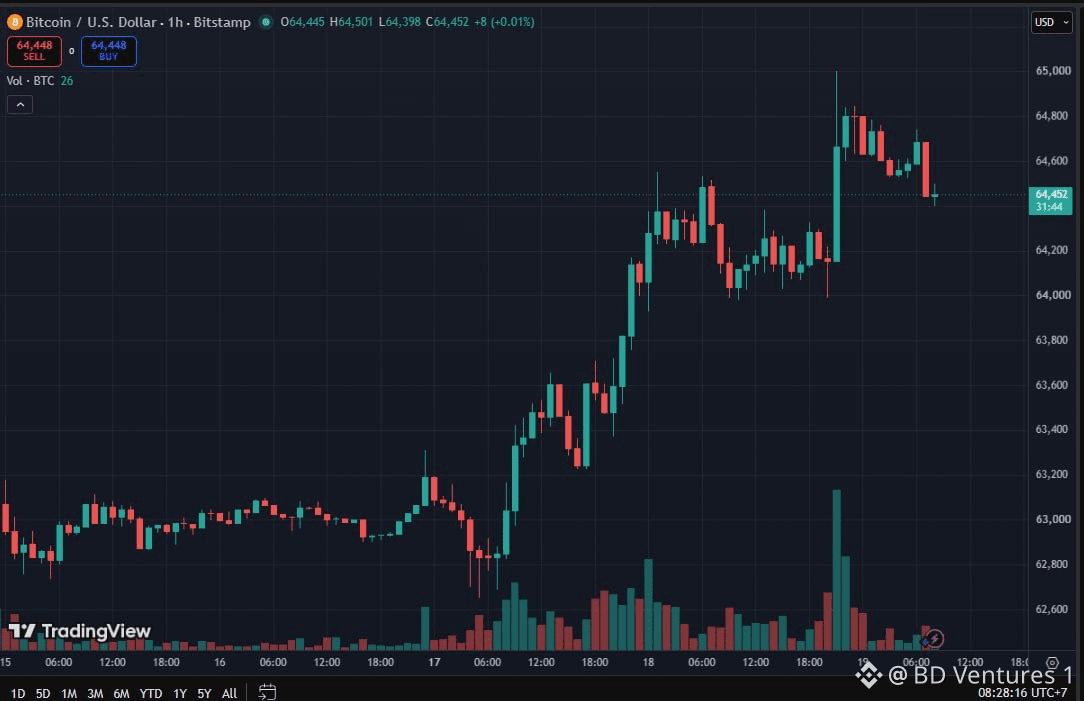The width and height of the screenshot is (1084, 701).
Task: Open the USD currency dropdown
Action: [1052, 22]
